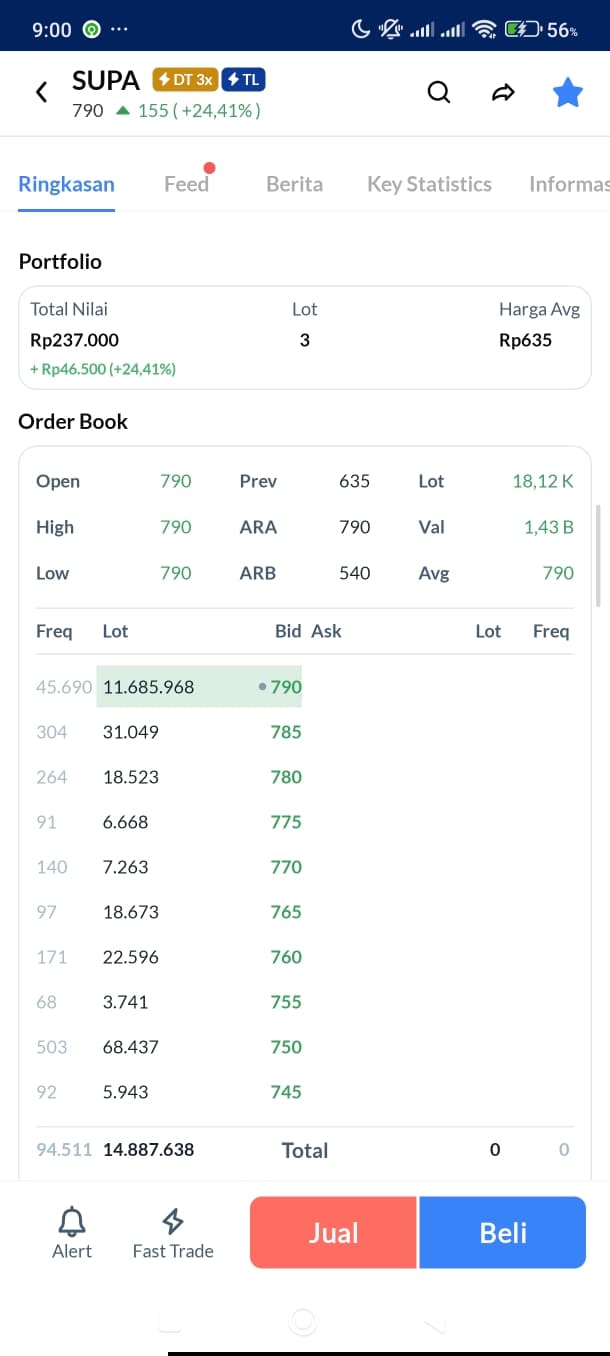Open the Alert bell icon

(x=72, y=1221)
